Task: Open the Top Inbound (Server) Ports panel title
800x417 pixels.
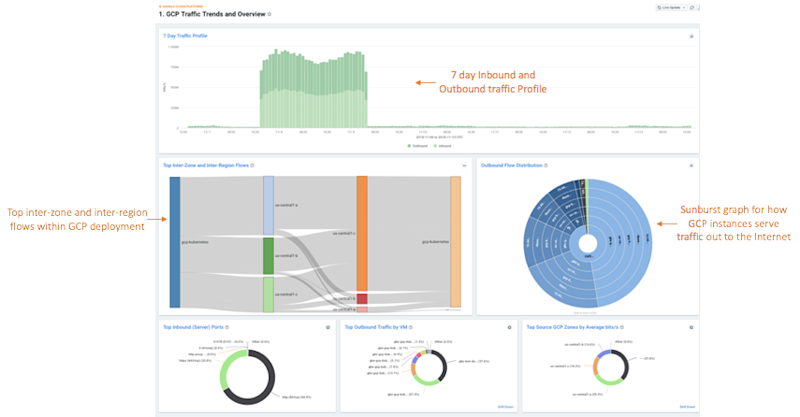Action: [193, 327]
